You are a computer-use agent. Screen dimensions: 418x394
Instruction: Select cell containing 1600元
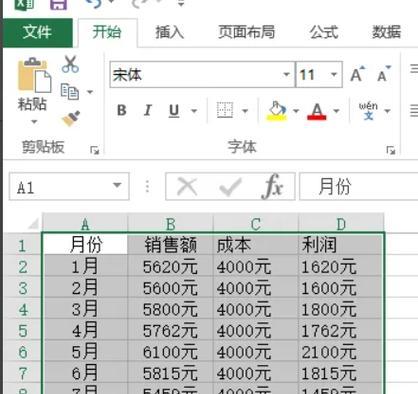pyautogui.click(x=341, y=288)
